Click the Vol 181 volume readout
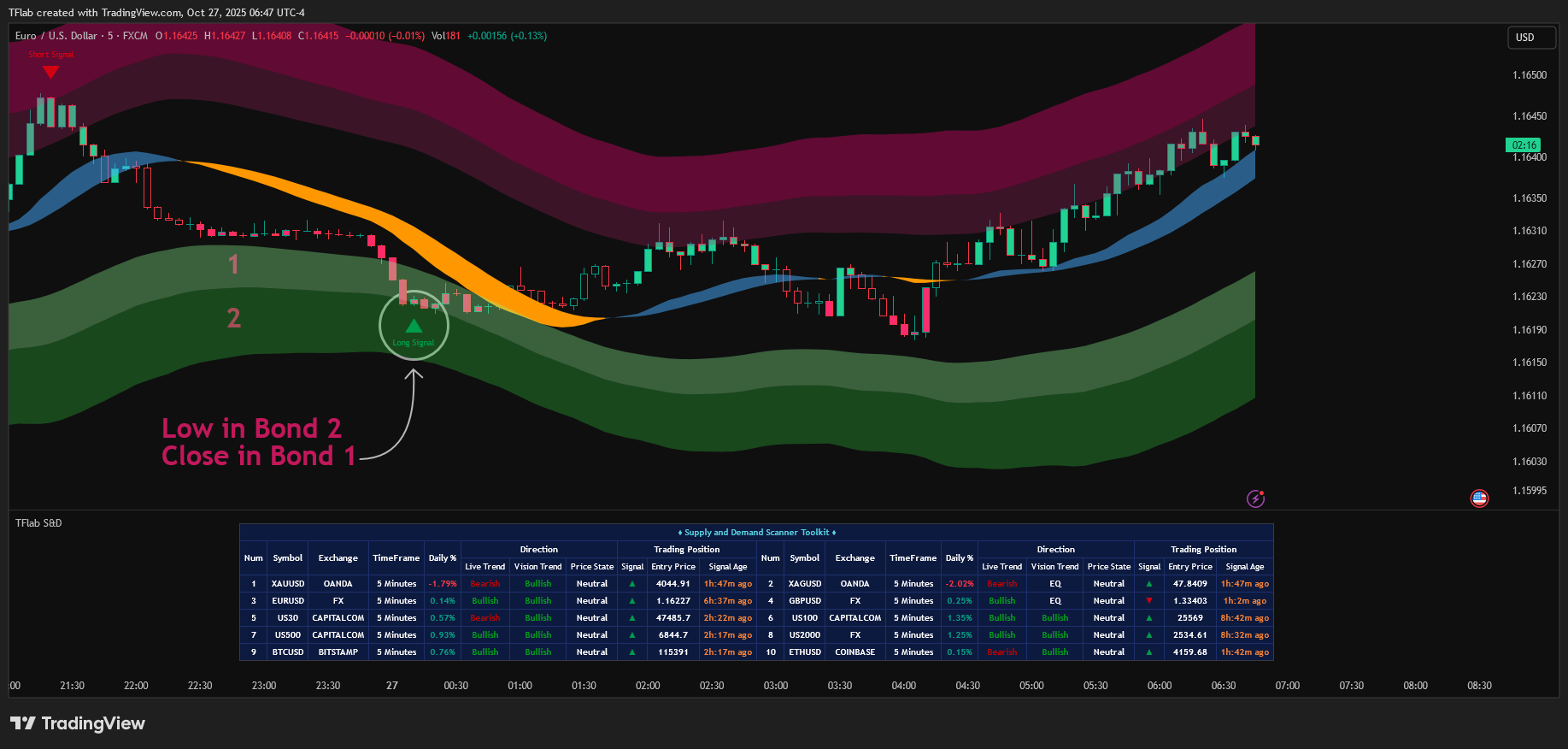 [446, 36]
